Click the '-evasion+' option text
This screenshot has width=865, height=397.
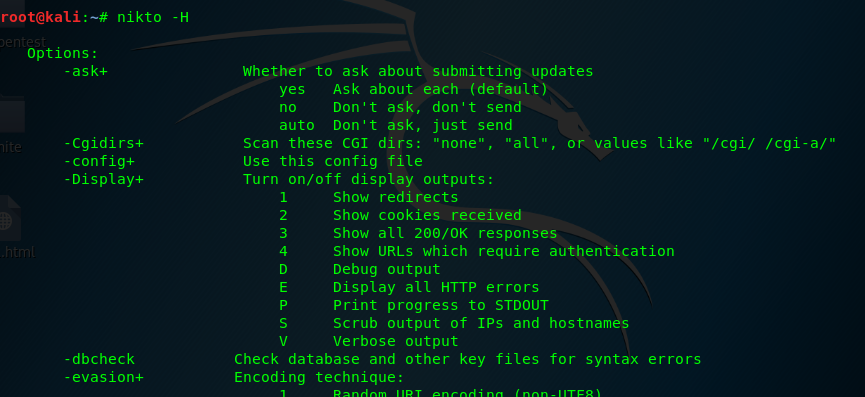click(x=104, y=378)
